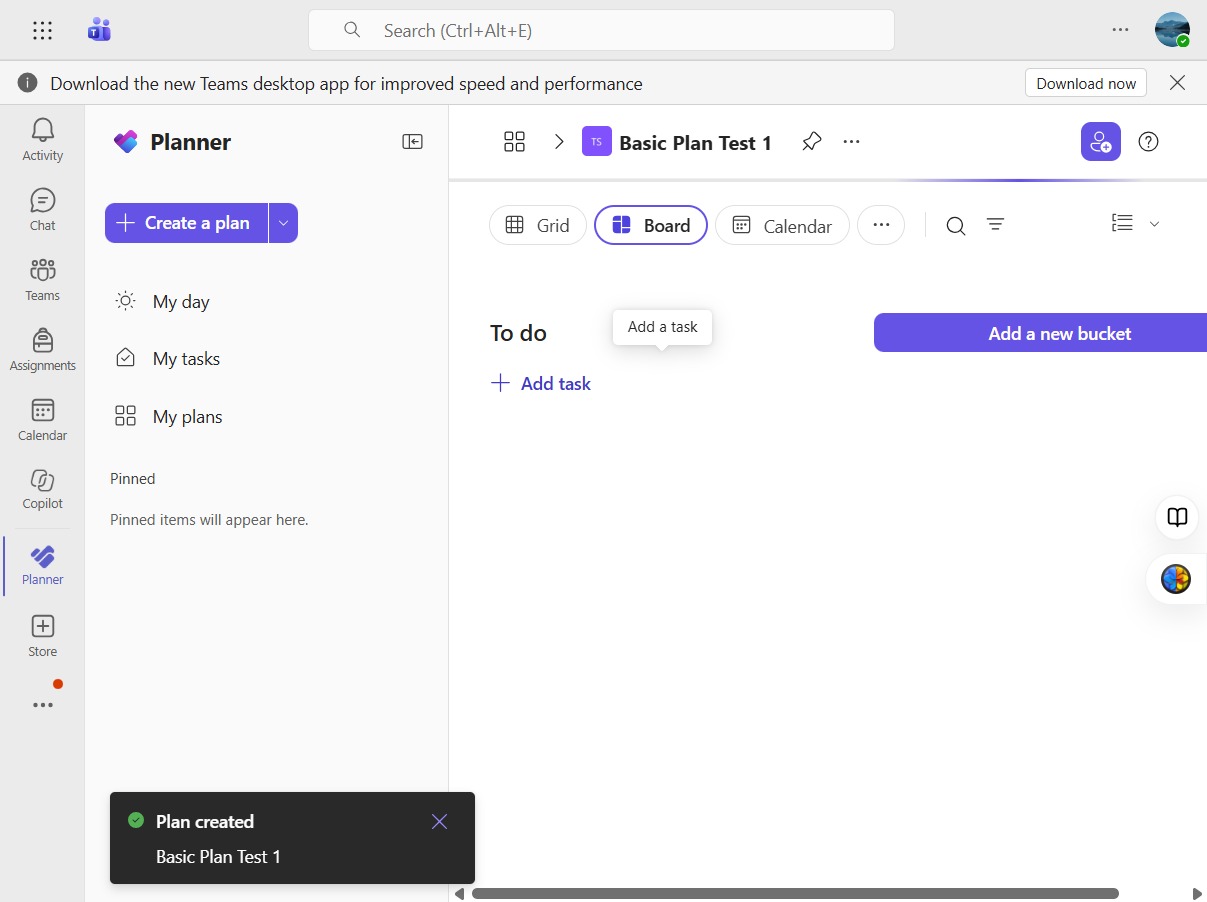Show more apps ellipsis in sidebar

[x=42, y=705]
